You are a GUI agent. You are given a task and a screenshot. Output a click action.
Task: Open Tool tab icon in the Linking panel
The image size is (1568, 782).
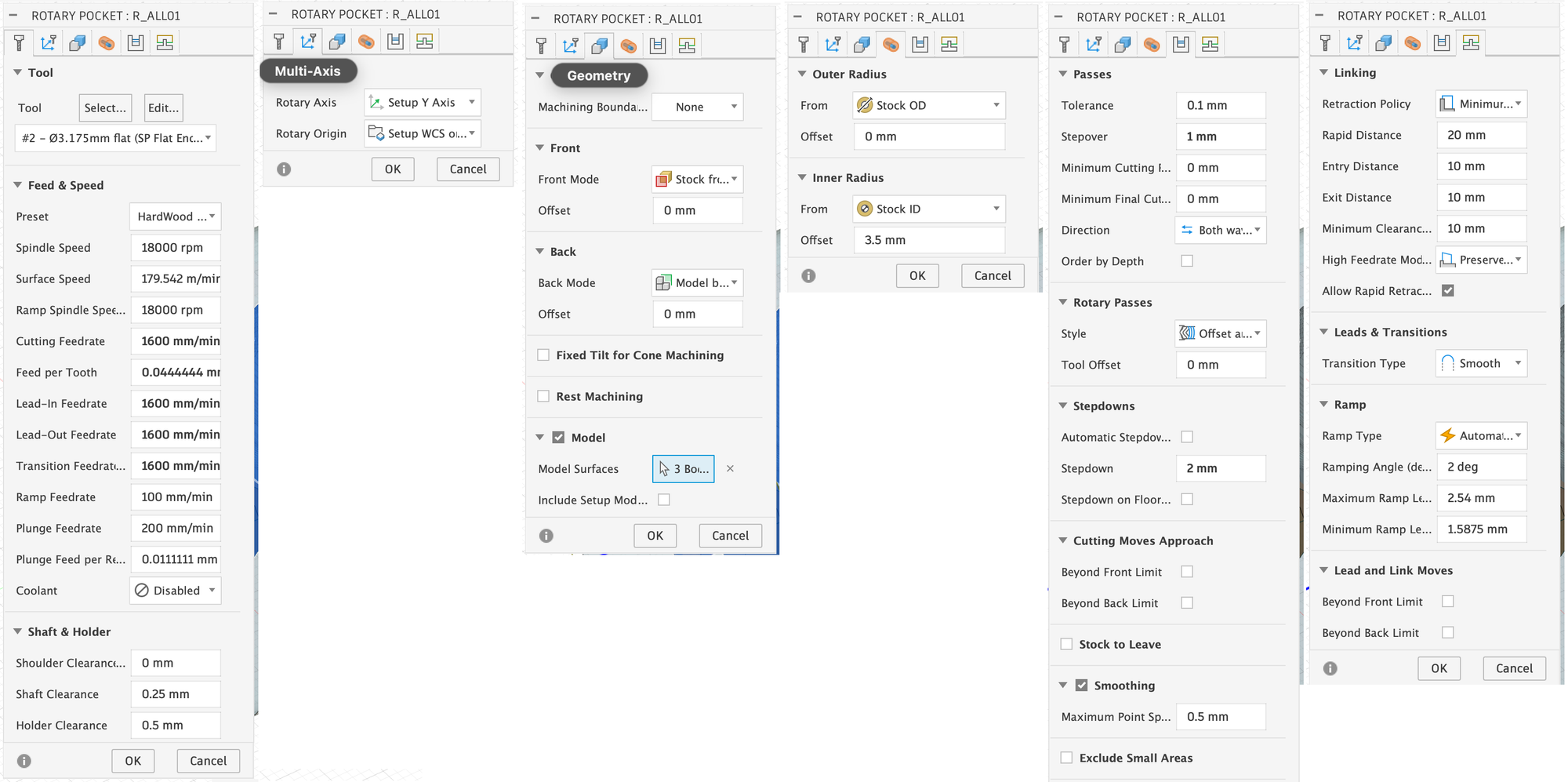click(1325, 43)
